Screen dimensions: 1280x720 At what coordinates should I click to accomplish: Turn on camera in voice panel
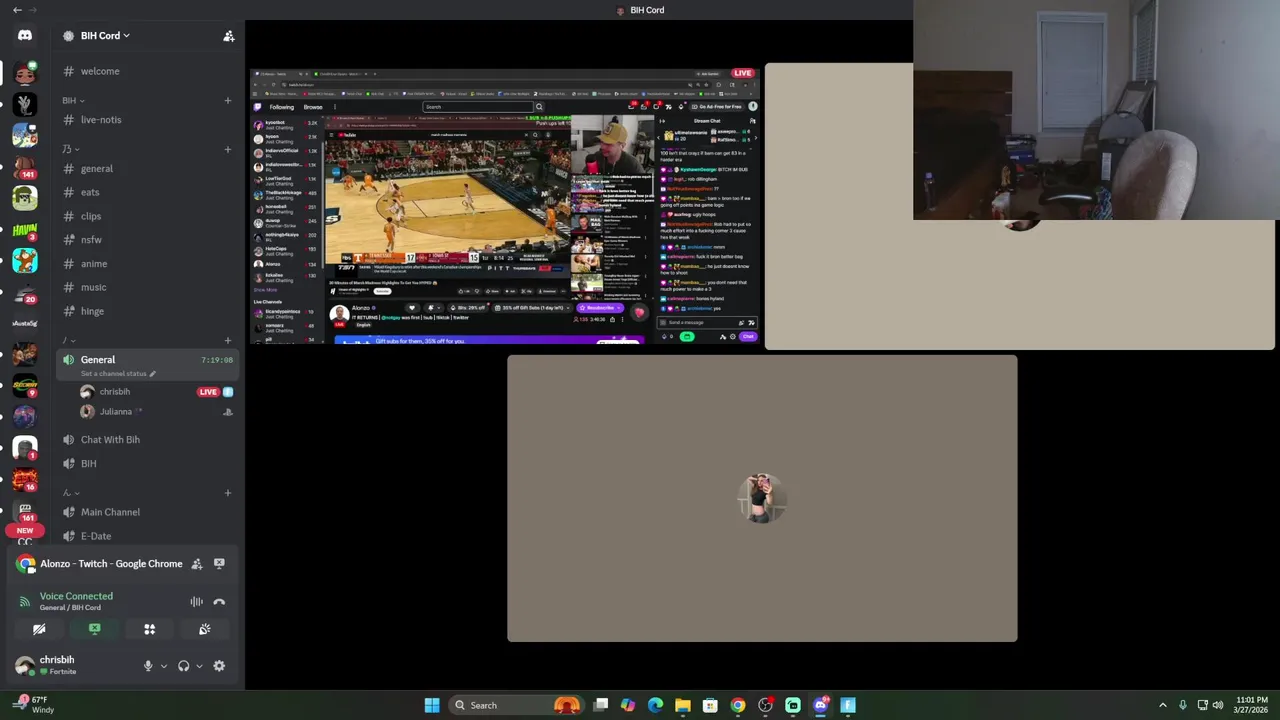coord(39,629)
